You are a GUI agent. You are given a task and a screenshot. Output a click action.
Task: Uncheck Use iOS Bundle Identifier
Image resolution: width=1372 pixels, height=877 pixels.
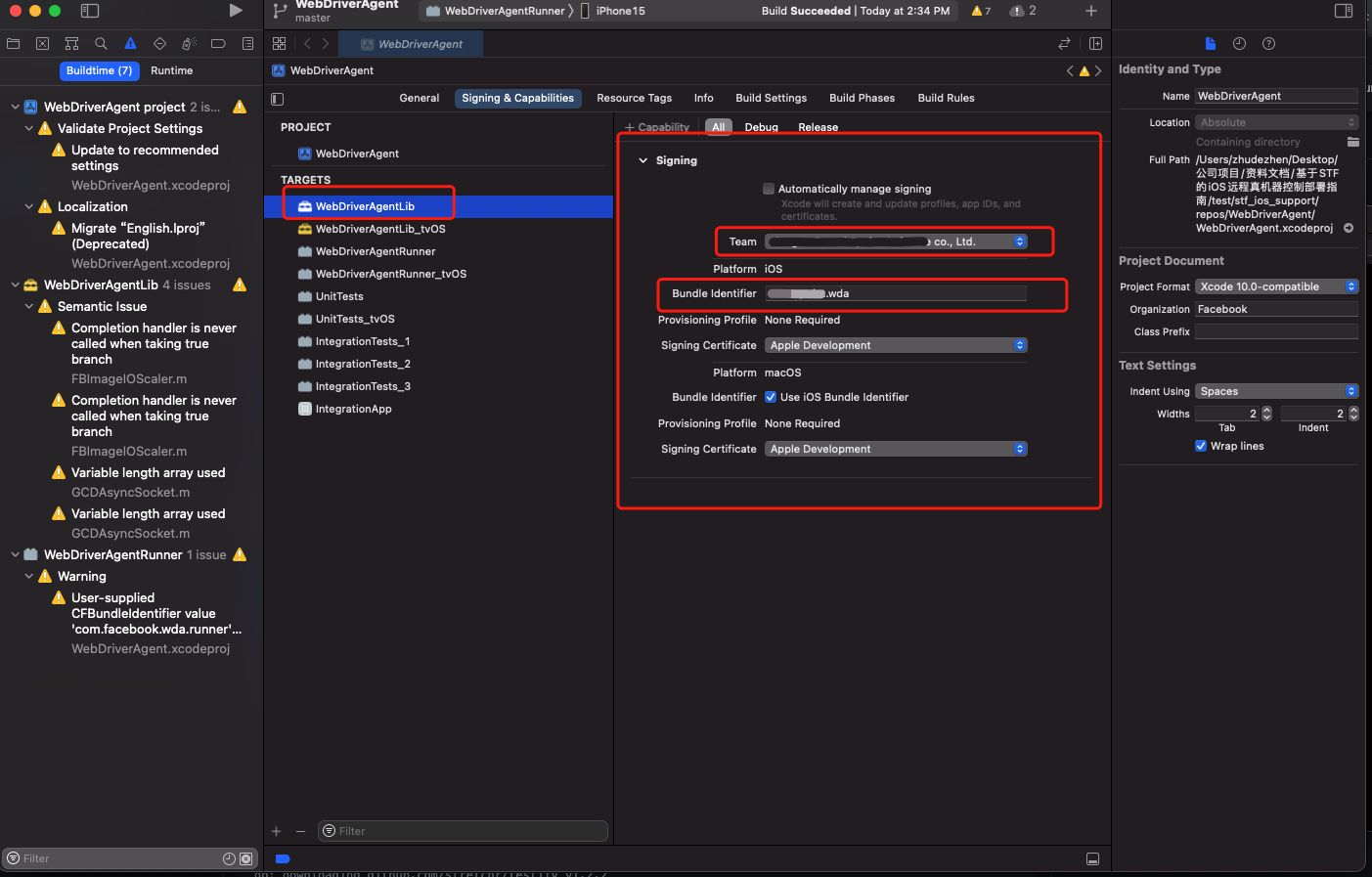[771, 397]
